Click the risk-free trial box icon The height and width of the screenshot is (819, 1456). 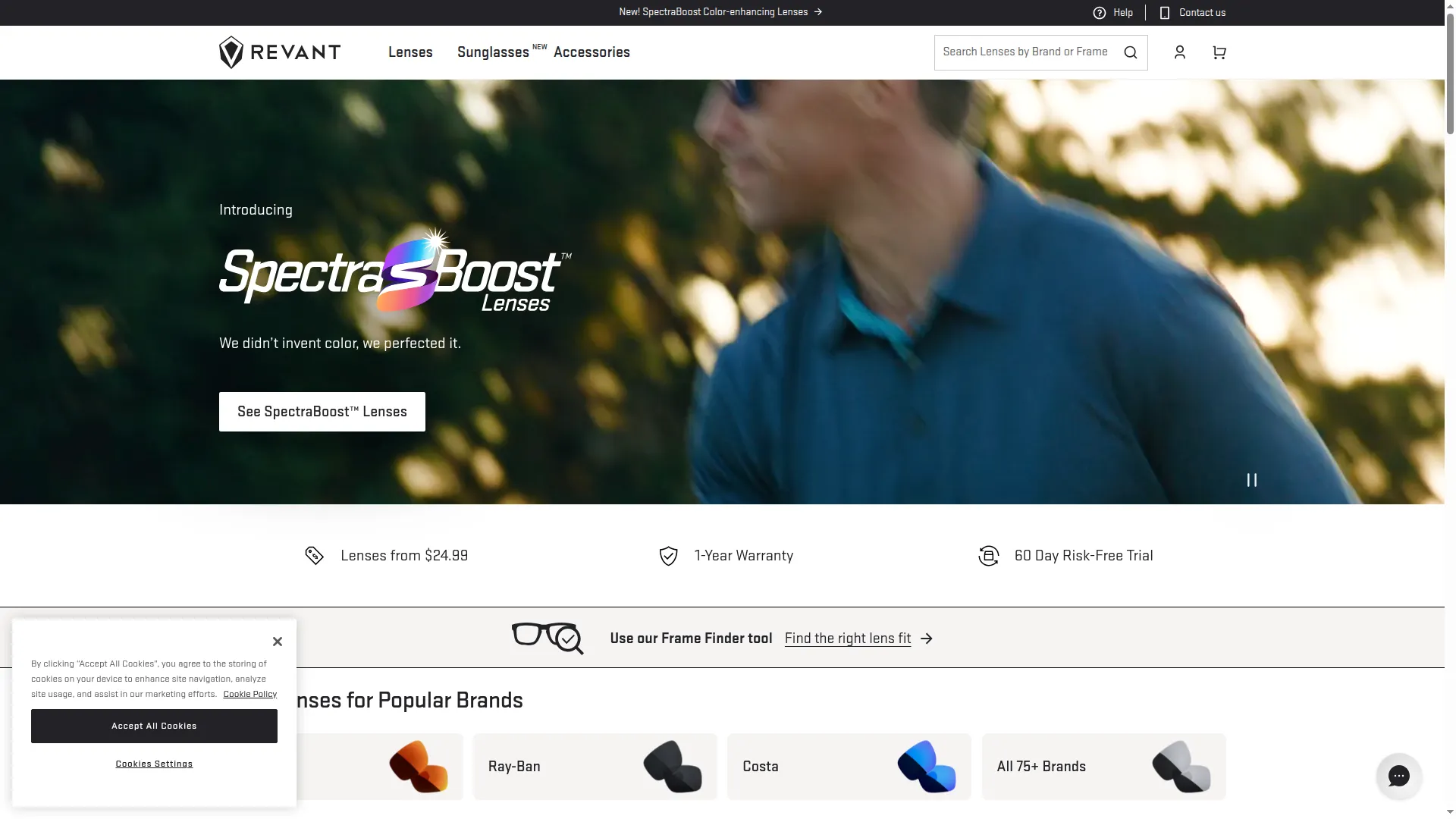click(x=989, y=556)
